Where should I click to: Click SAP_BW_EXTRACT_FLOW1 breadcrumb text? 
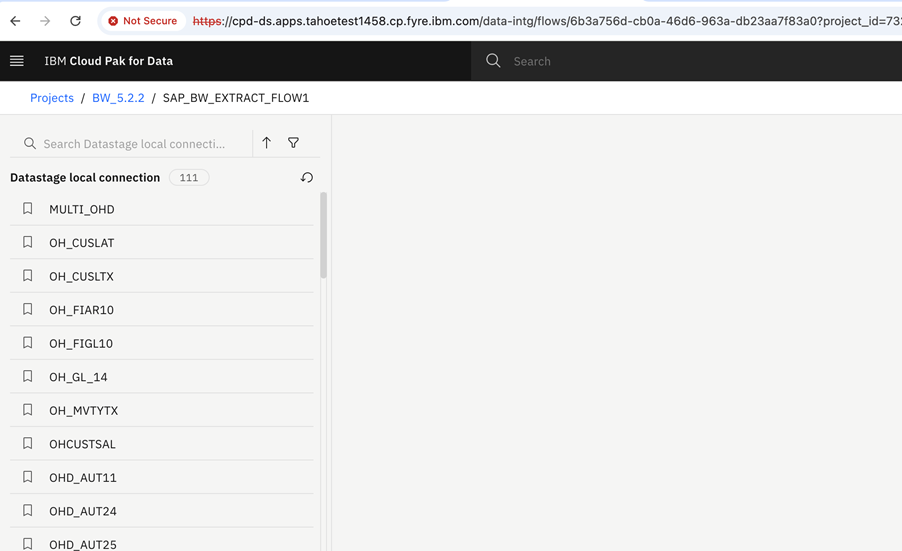click(236, 98)
